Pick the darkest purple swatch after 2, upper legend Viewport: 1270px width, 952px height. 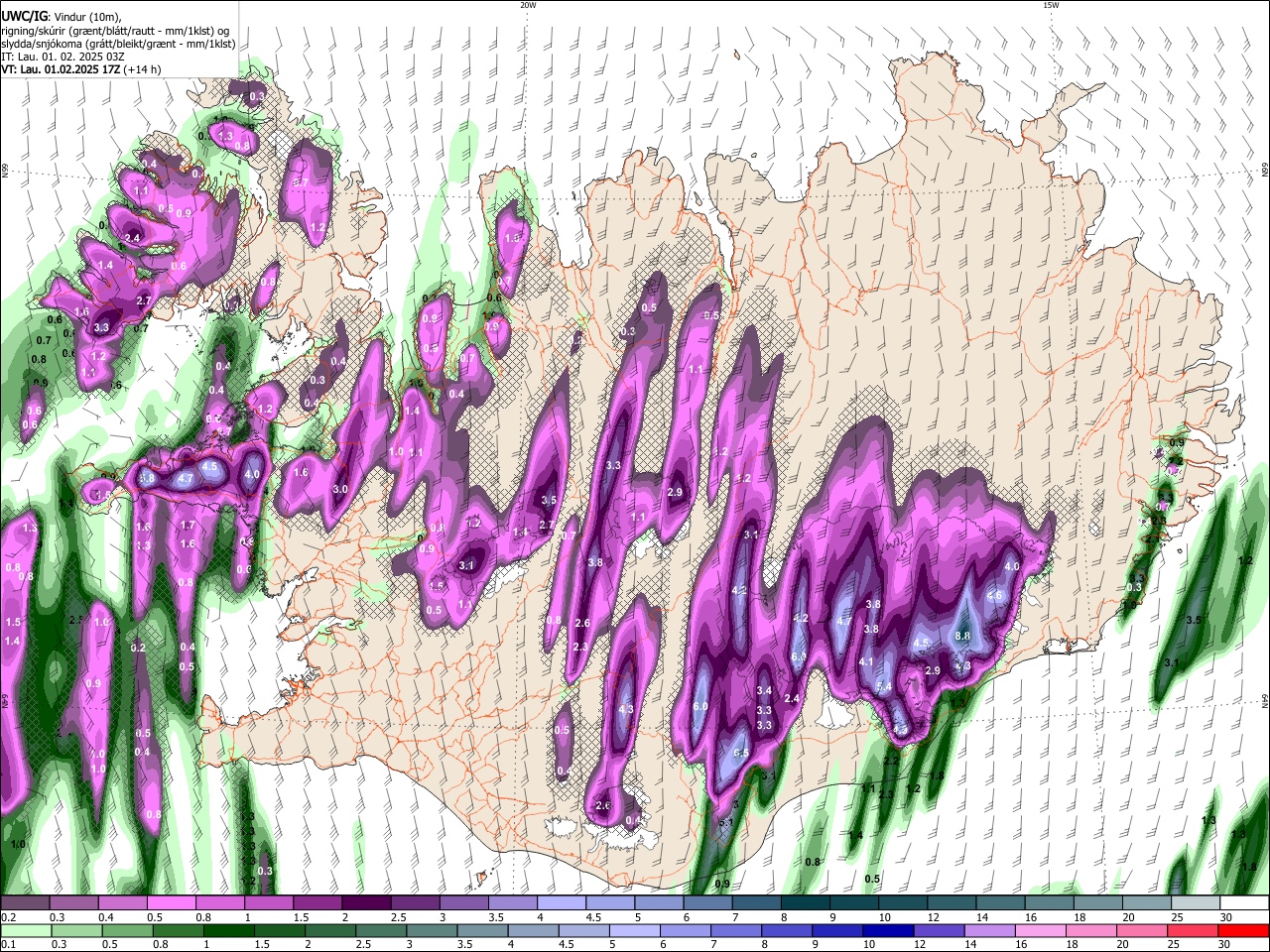pyautogui.click(x=365, y=903)
